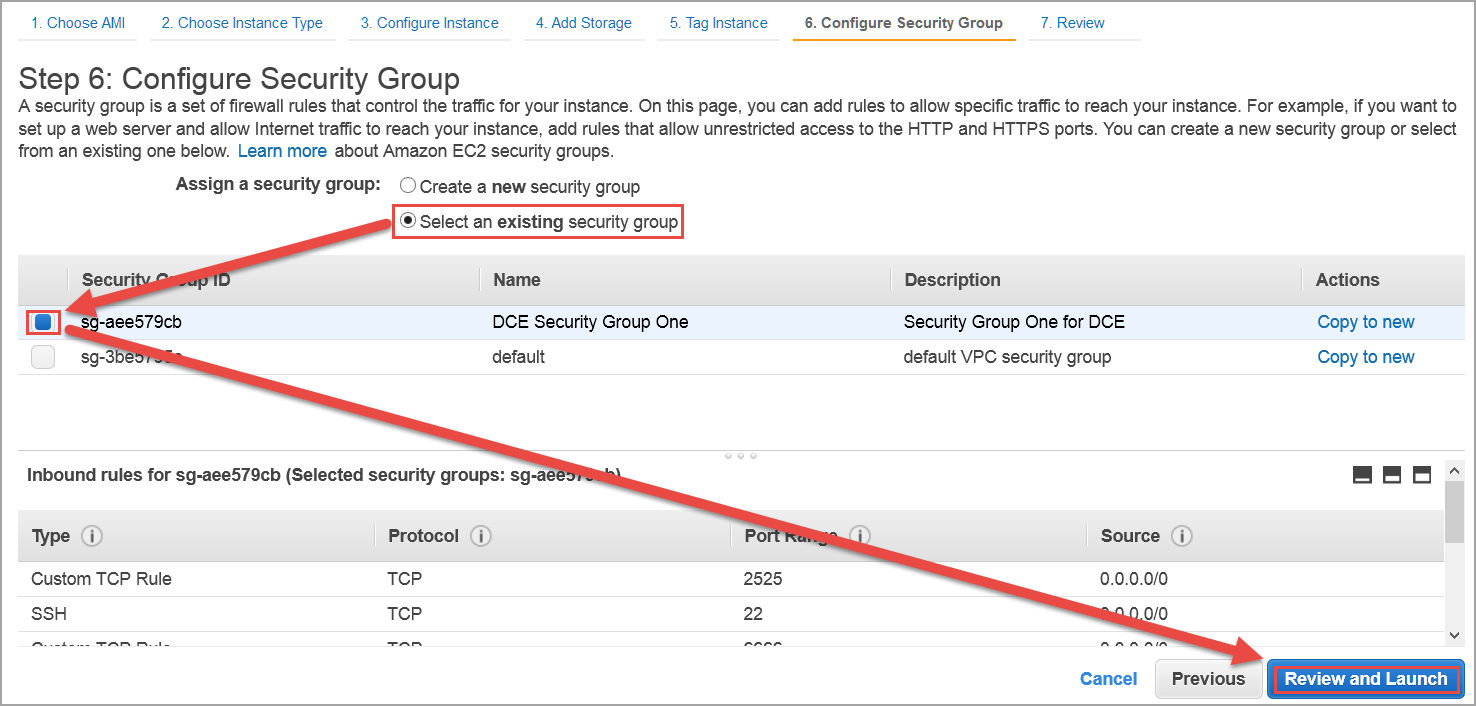1476x706 pixels.
Task: Click the info icon next to Type
Action: (92, 536)
